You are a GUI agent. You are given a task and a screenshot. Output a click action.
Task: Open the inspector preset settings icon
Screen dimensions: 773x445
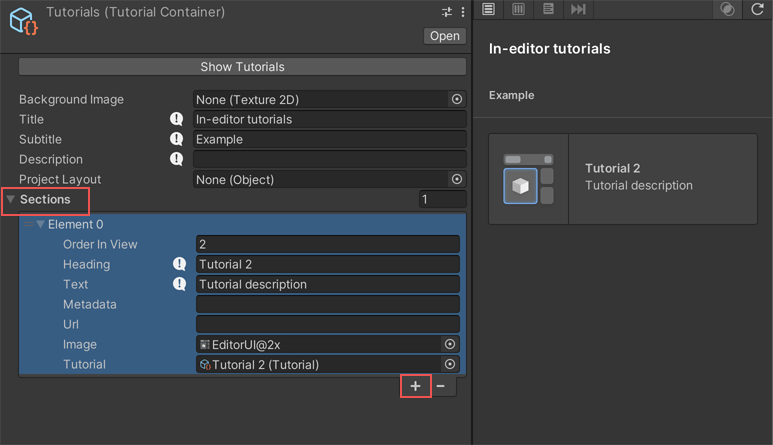tap(447, 12)
